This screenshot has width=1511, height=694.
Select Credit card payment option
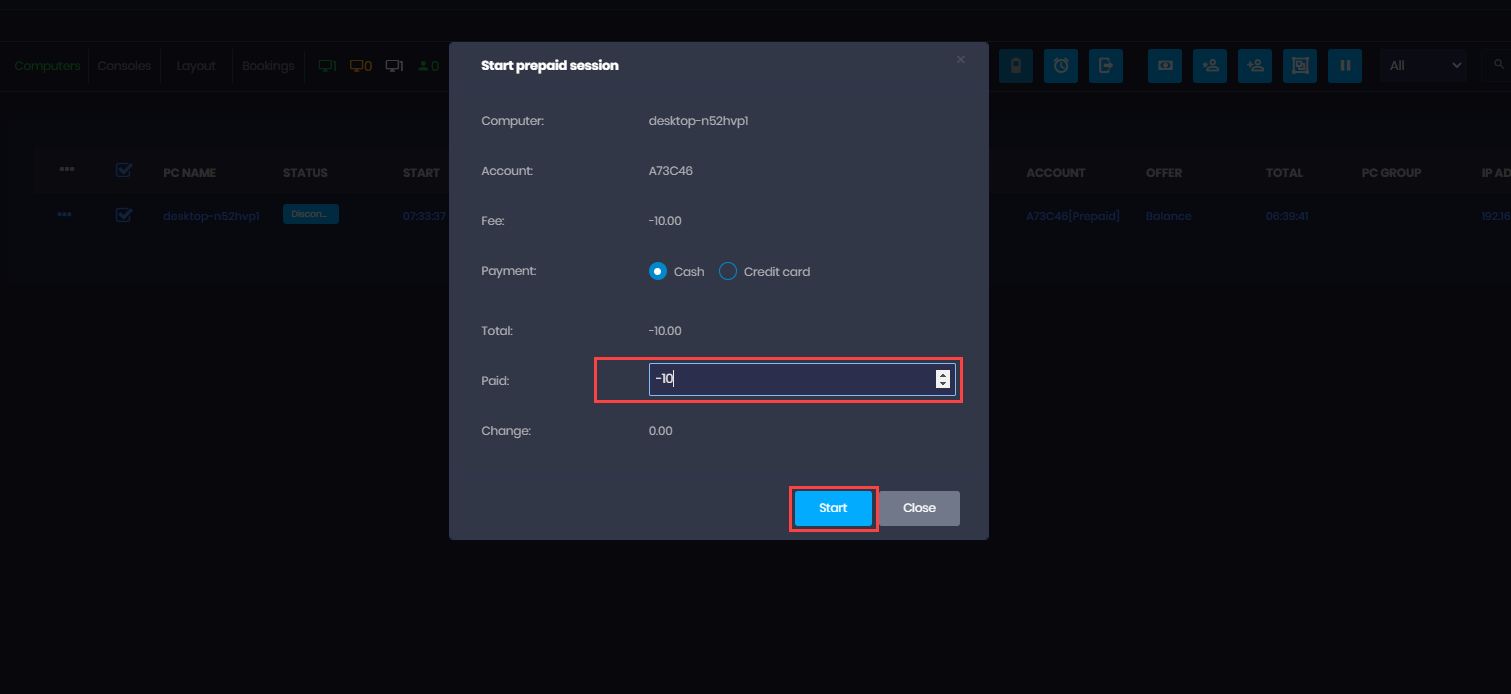click(x=728, y=271)
